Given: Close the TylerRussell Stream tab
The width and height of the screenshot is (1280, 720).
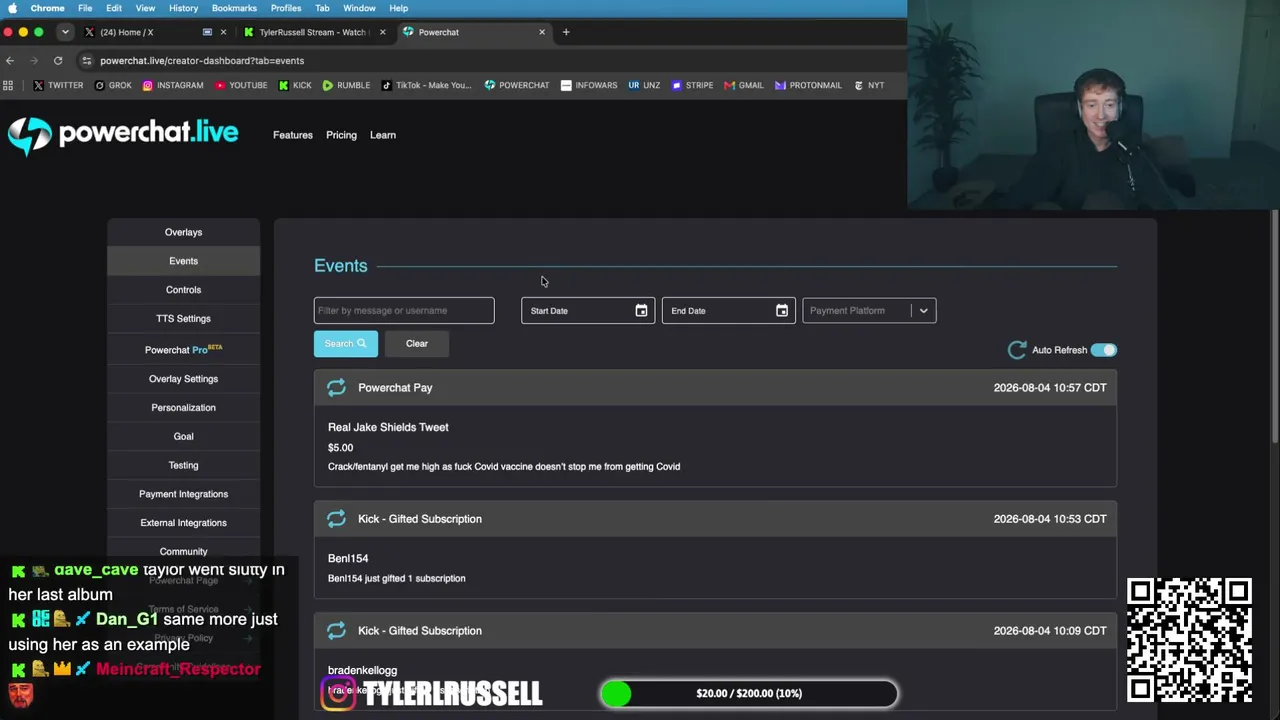Looking at the screenshot, I should 382,32.
